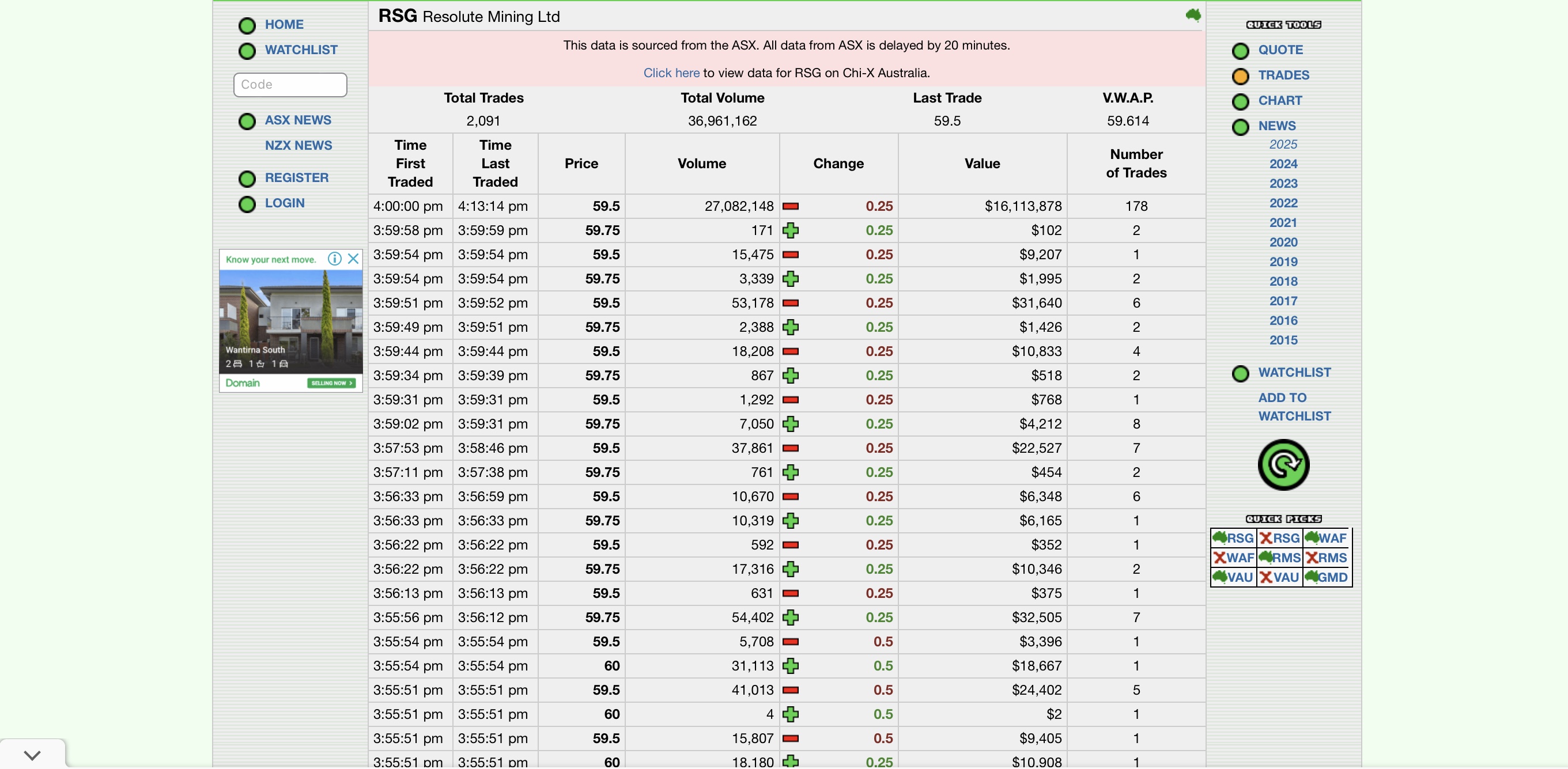Click the green bullet beside QUOTE
This screenshot has width=1568, height=769.
(1241, 51)
